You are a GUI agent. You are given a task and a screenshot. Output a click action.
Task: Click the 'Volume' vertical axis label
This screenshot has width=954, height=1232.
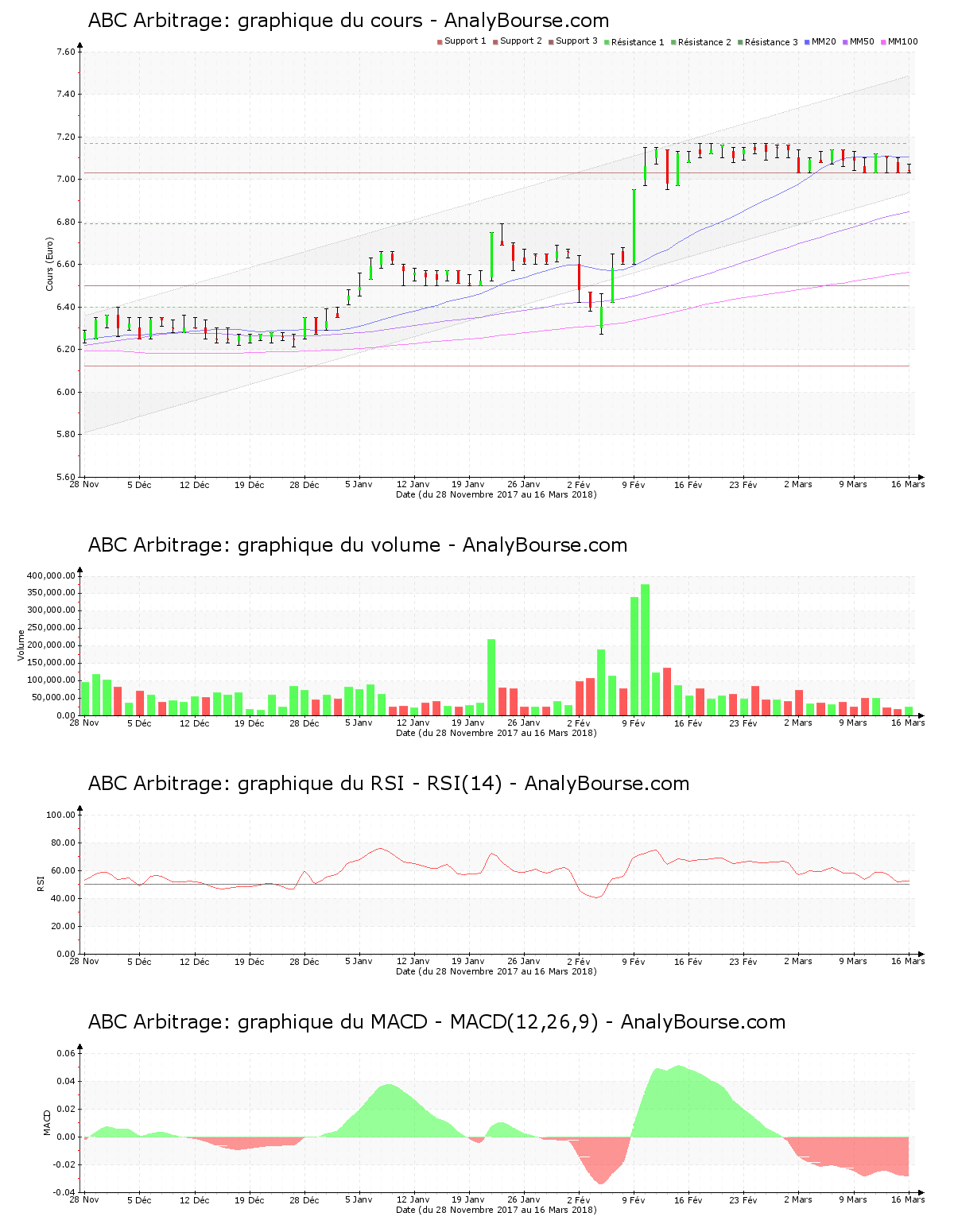tap(21, 645)
